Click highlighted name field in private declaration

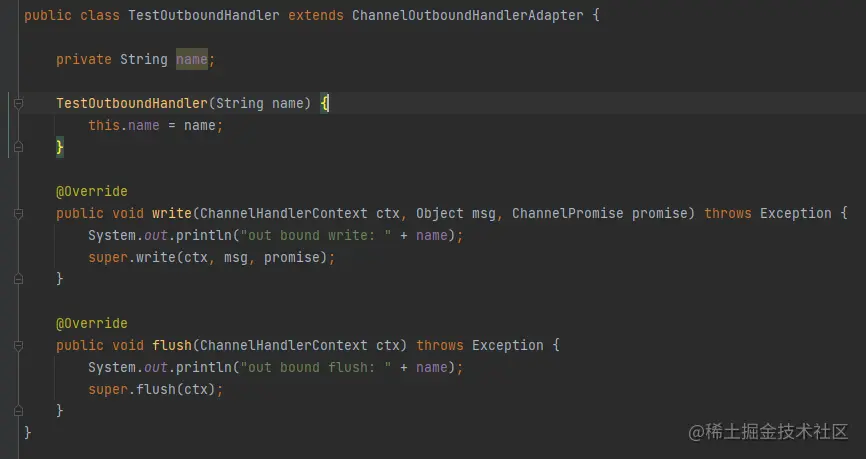[192, 59]
